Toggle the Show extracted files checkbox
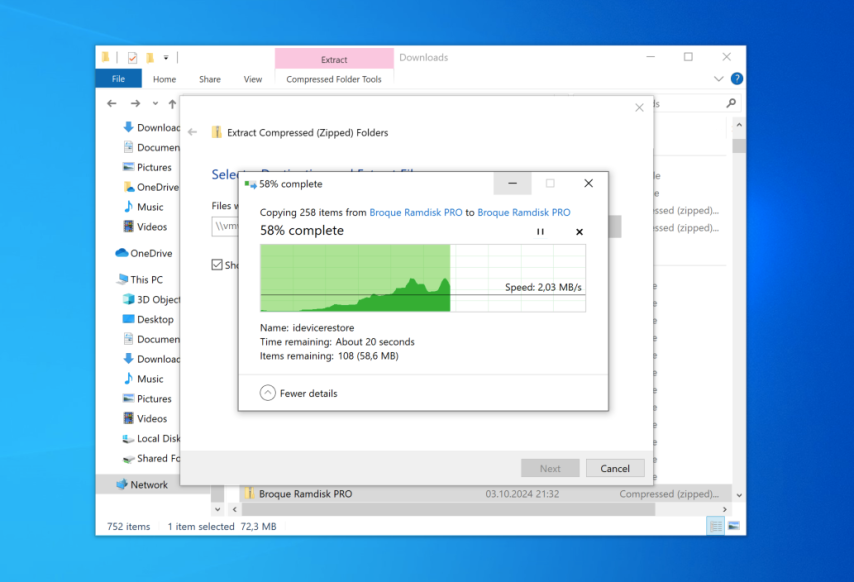The width and height of the screenshot is (854, 582). coord(217,265)
